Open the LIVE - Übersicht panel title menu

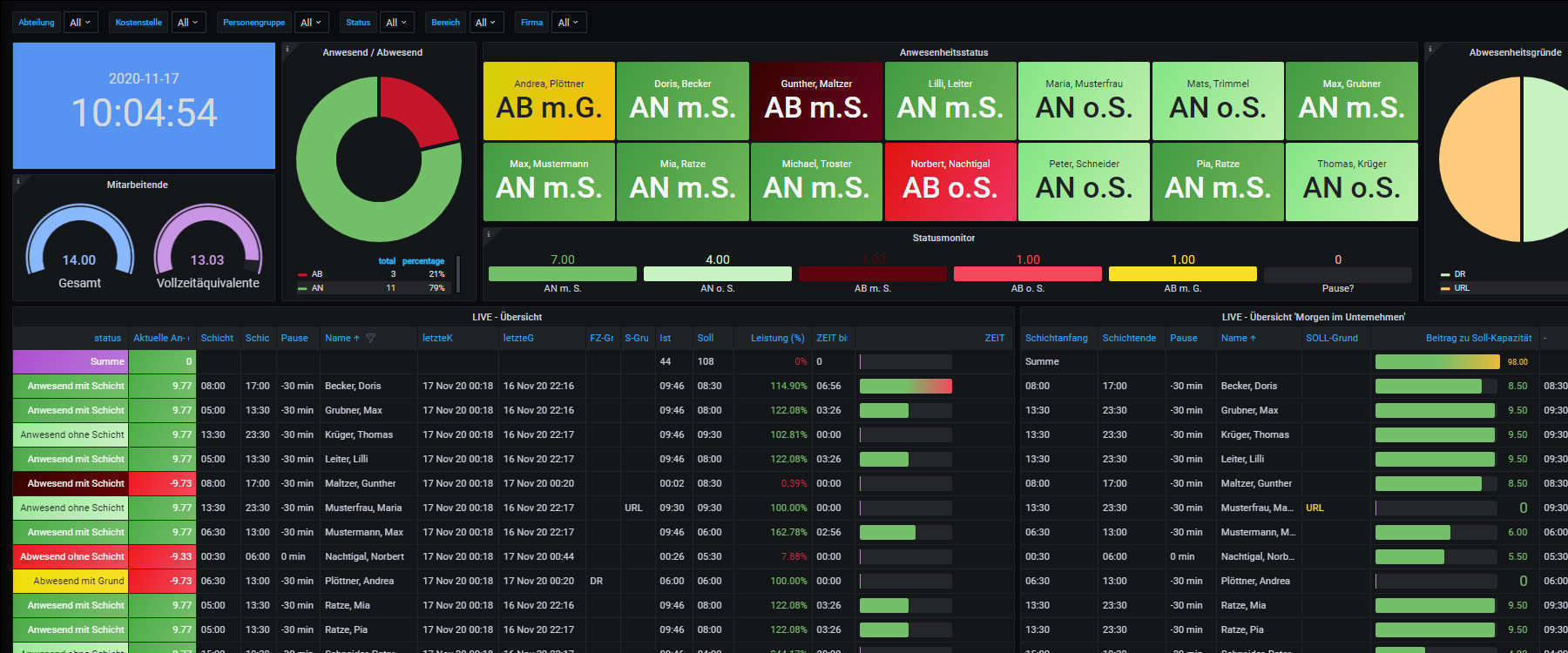(x=507, y=317)
